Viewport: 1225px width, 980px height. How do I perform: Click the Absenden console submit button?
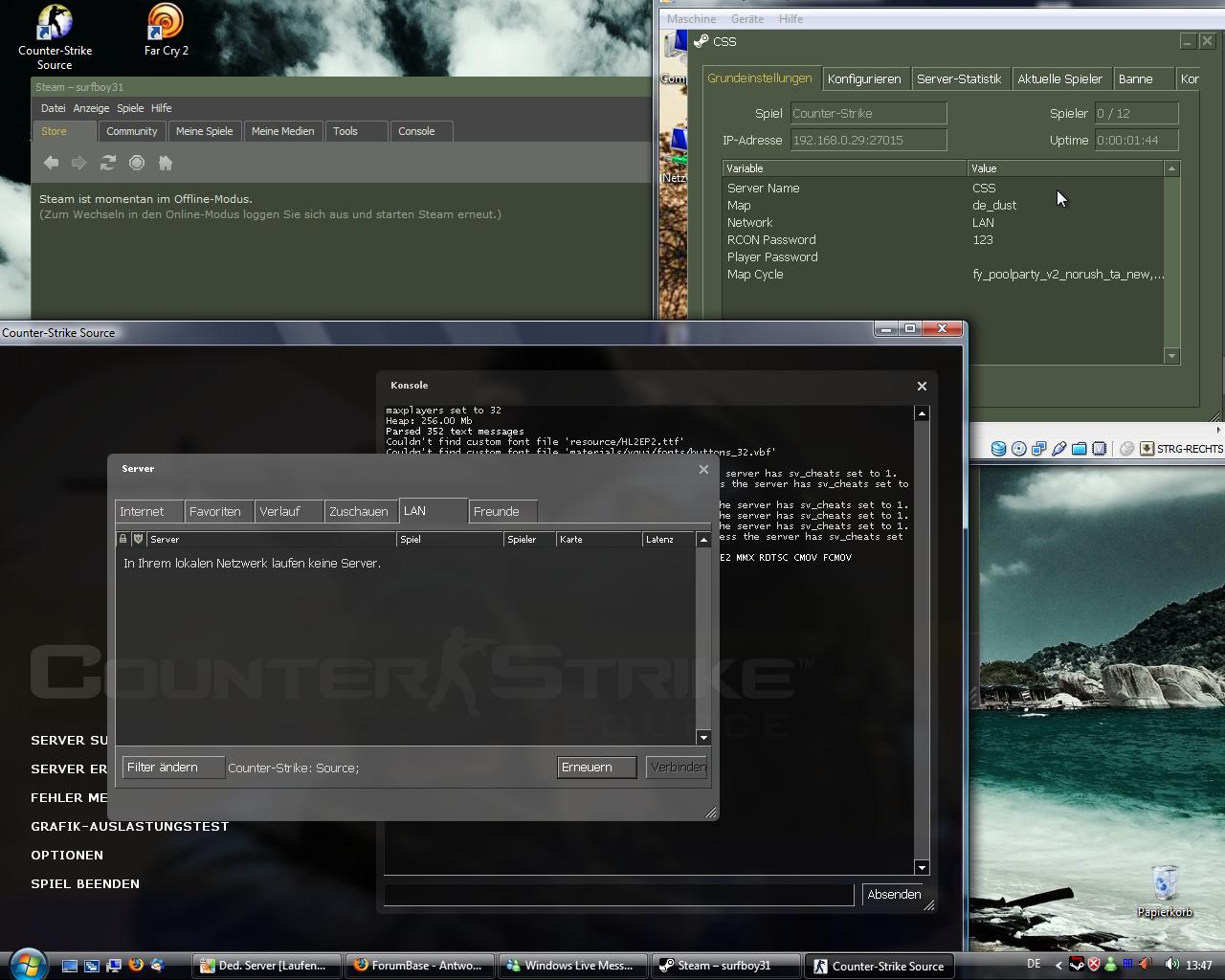895,895
